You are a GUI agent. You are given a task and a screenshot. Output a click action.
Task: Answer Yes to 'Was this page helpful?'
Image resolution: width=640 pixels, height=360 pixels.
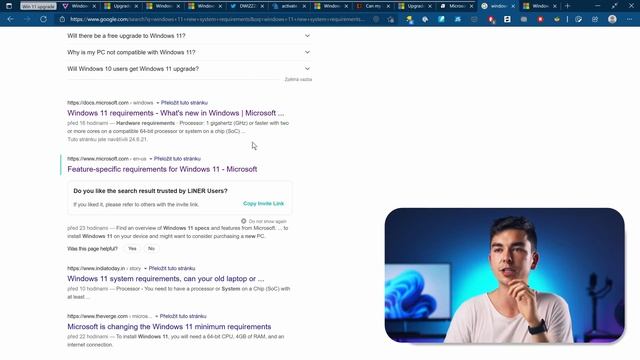(132, 249)
